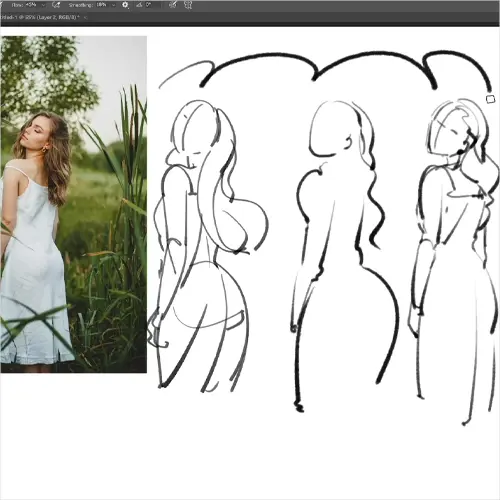Viewport: 500px width, 500px height.
Task: Click the reference photo of woman
Action: click(74, 204)
